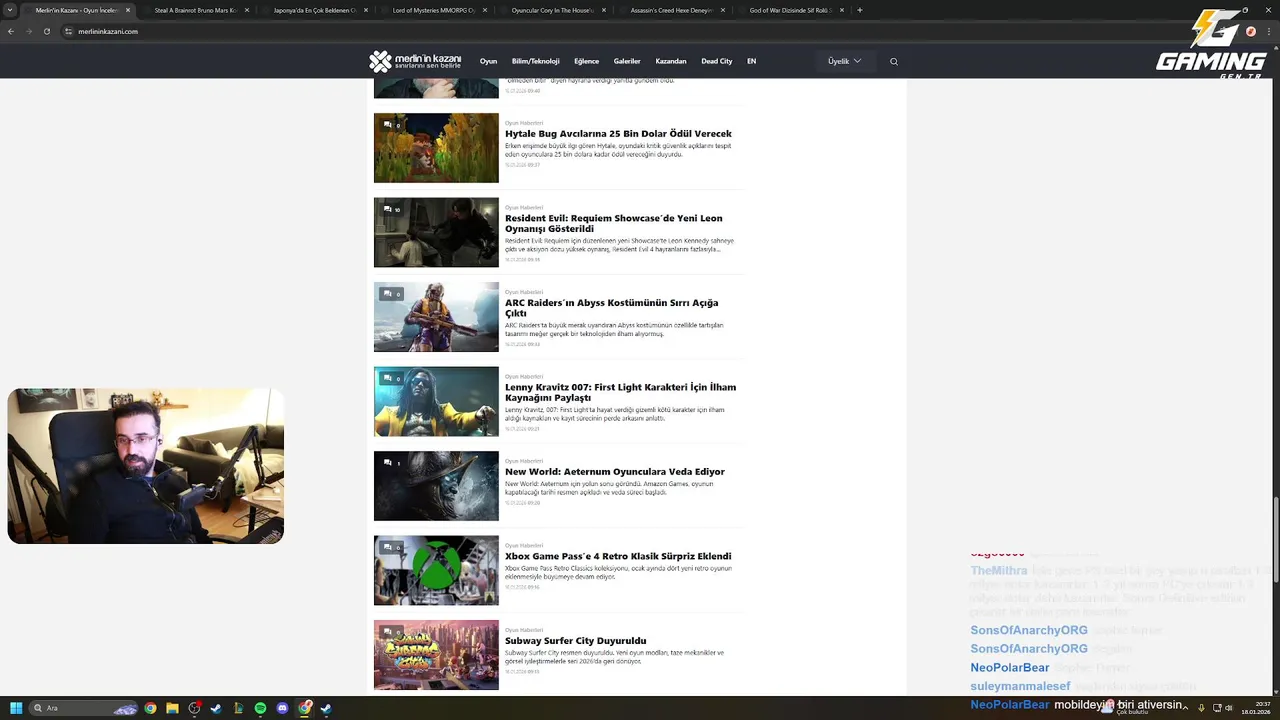Screen dimensions: 1280x720
Task: Open the tab search chevron at top-left
Action: pyautogui.click(x=10, y=10)
